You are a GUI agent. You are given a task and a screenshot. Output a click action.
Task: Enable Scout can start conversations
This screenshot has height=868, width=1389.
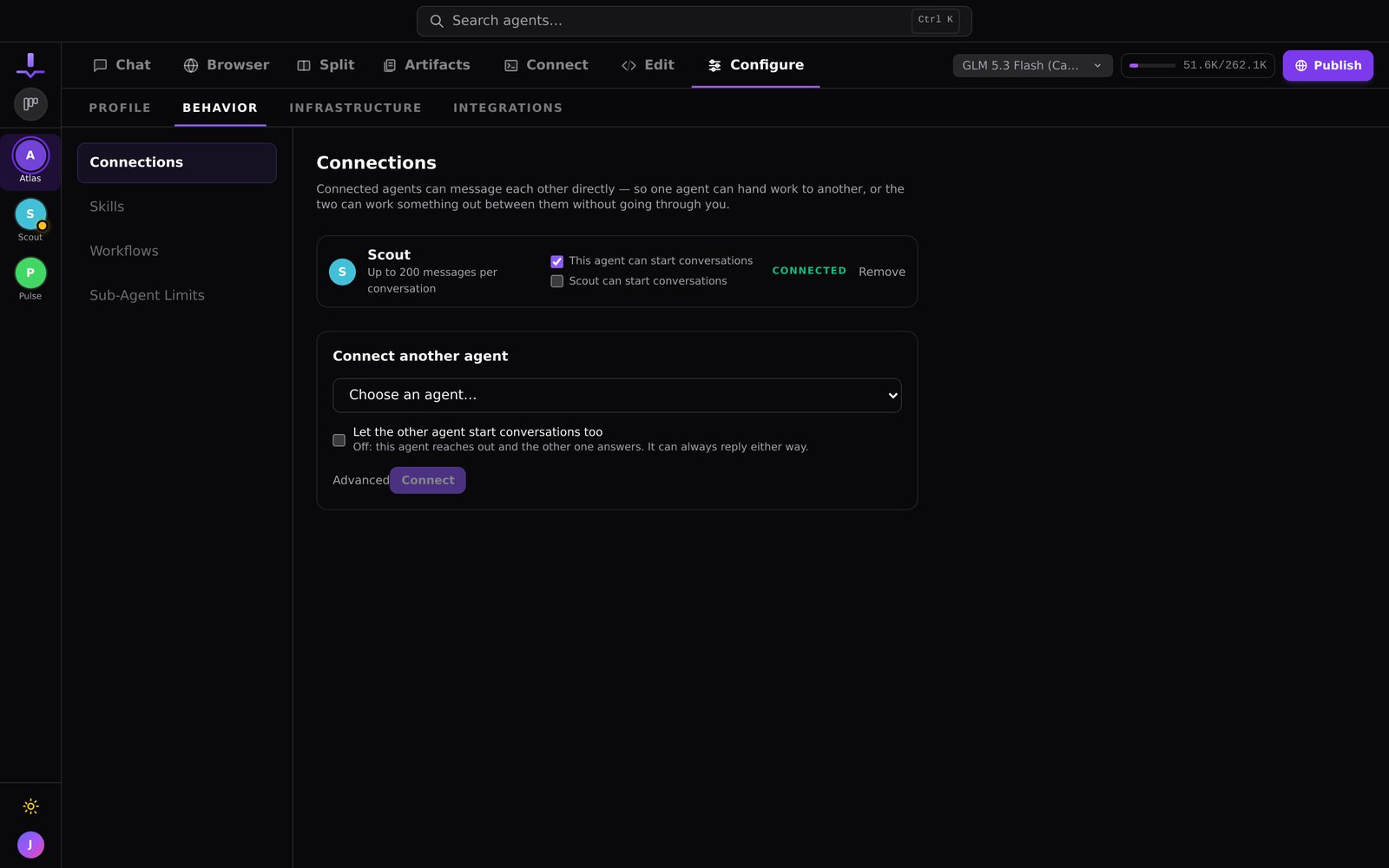pyautogui.click(x=557, y=281)
